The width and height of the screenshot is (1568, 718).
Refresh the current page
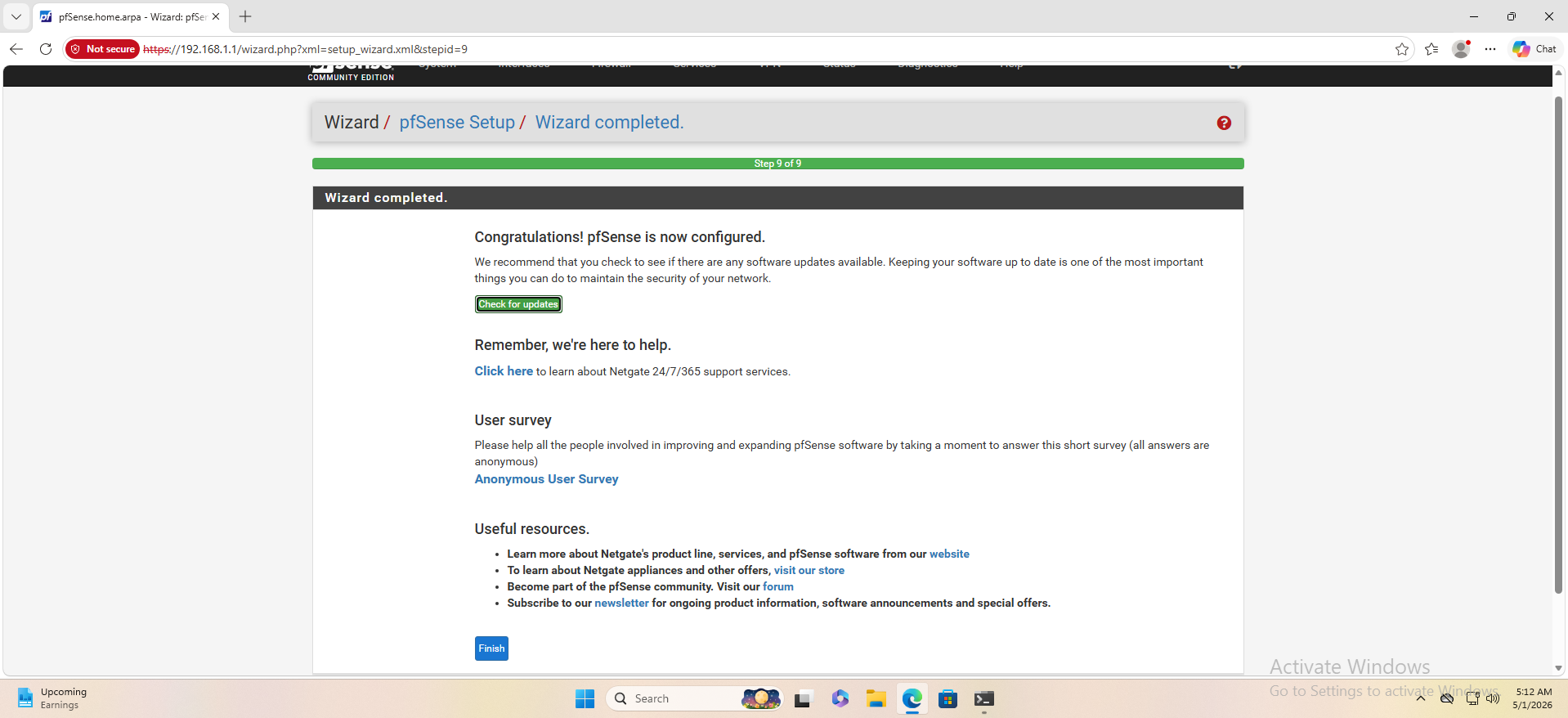[x=46, y=49]
